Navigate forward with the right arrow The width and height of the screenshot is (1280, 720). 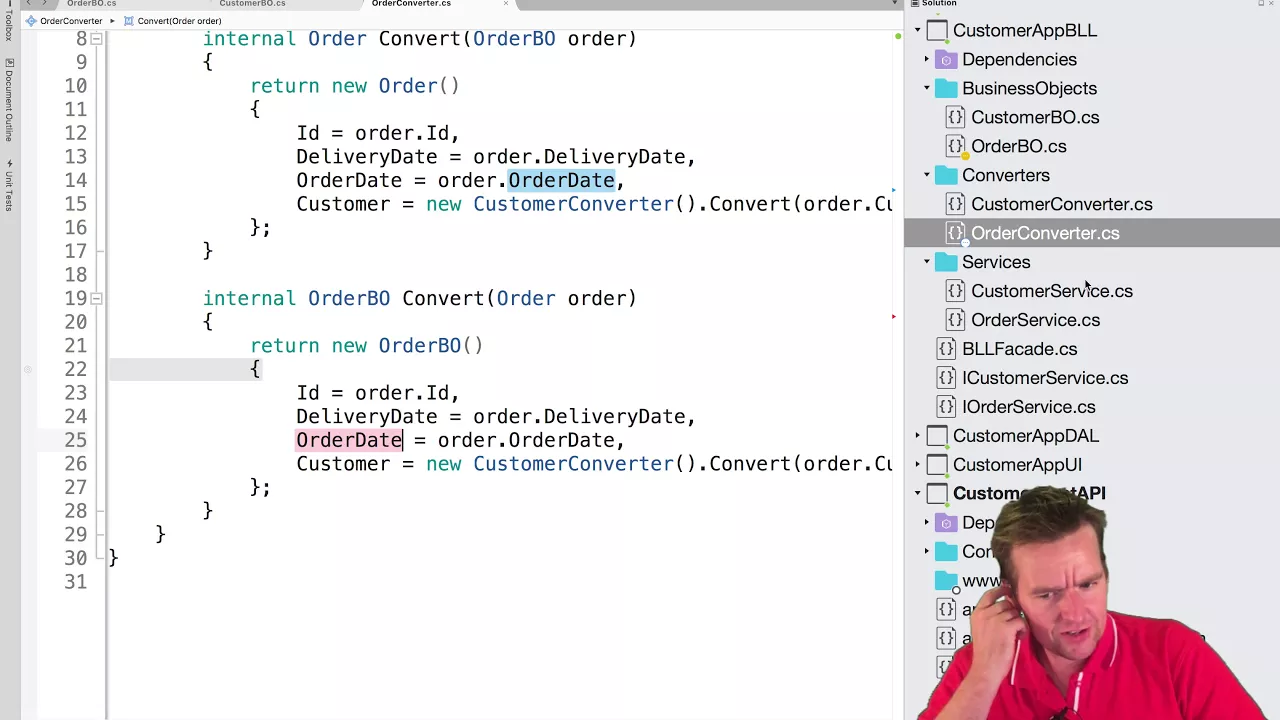click(43, 4)
